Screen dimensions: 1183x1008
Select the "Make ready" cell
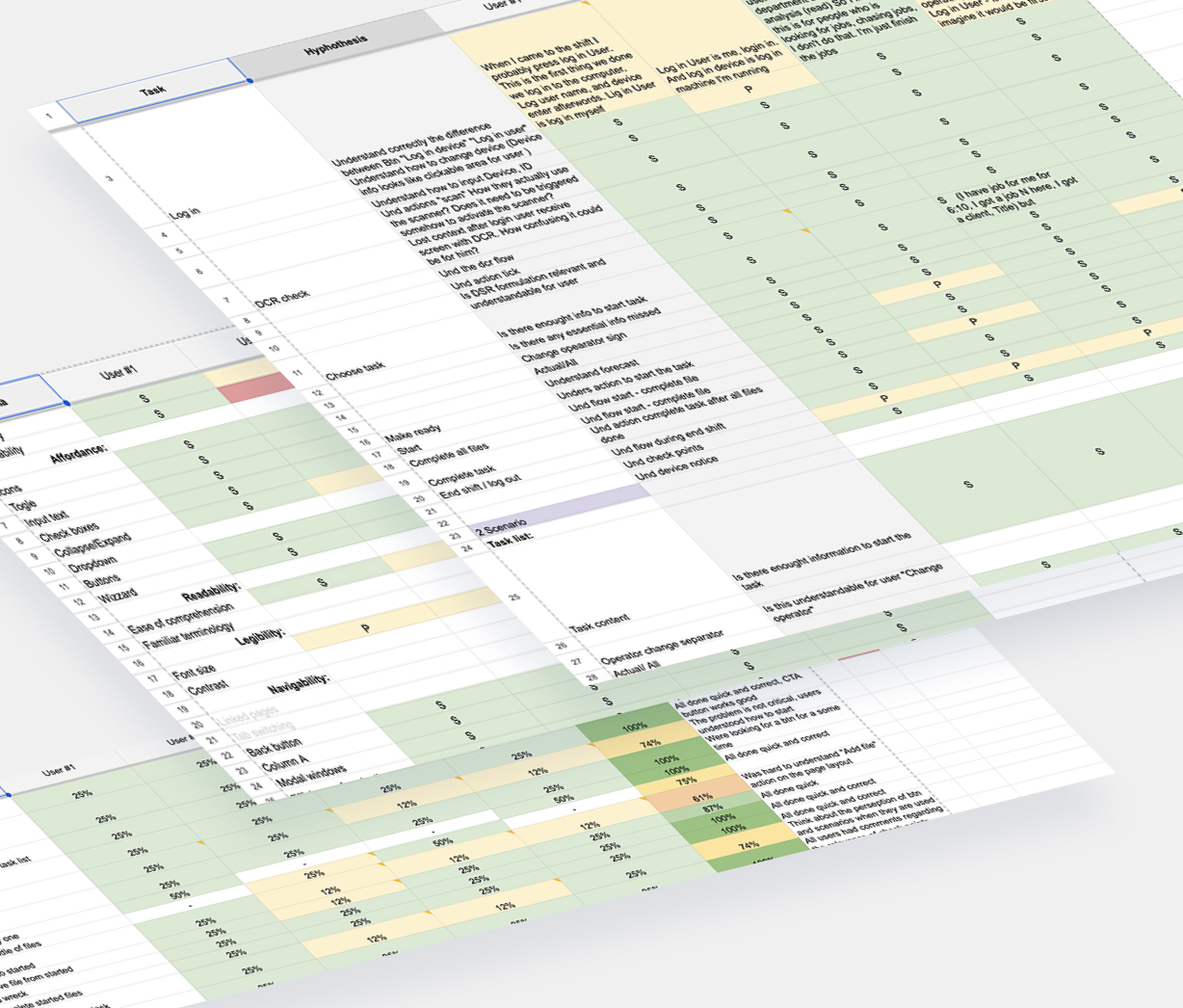tap(412, 433)
